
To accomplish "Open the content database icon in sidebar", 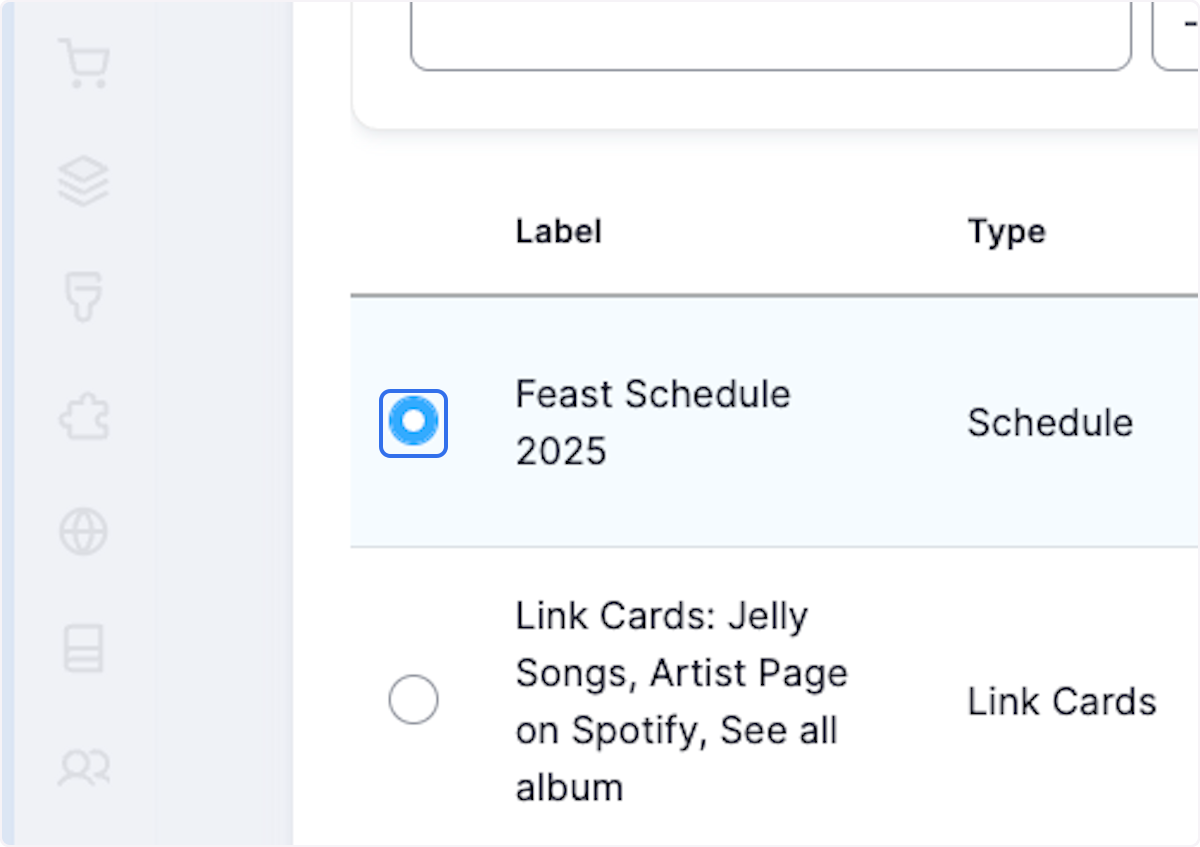I will pyautogui.click(x=84, y=649).
